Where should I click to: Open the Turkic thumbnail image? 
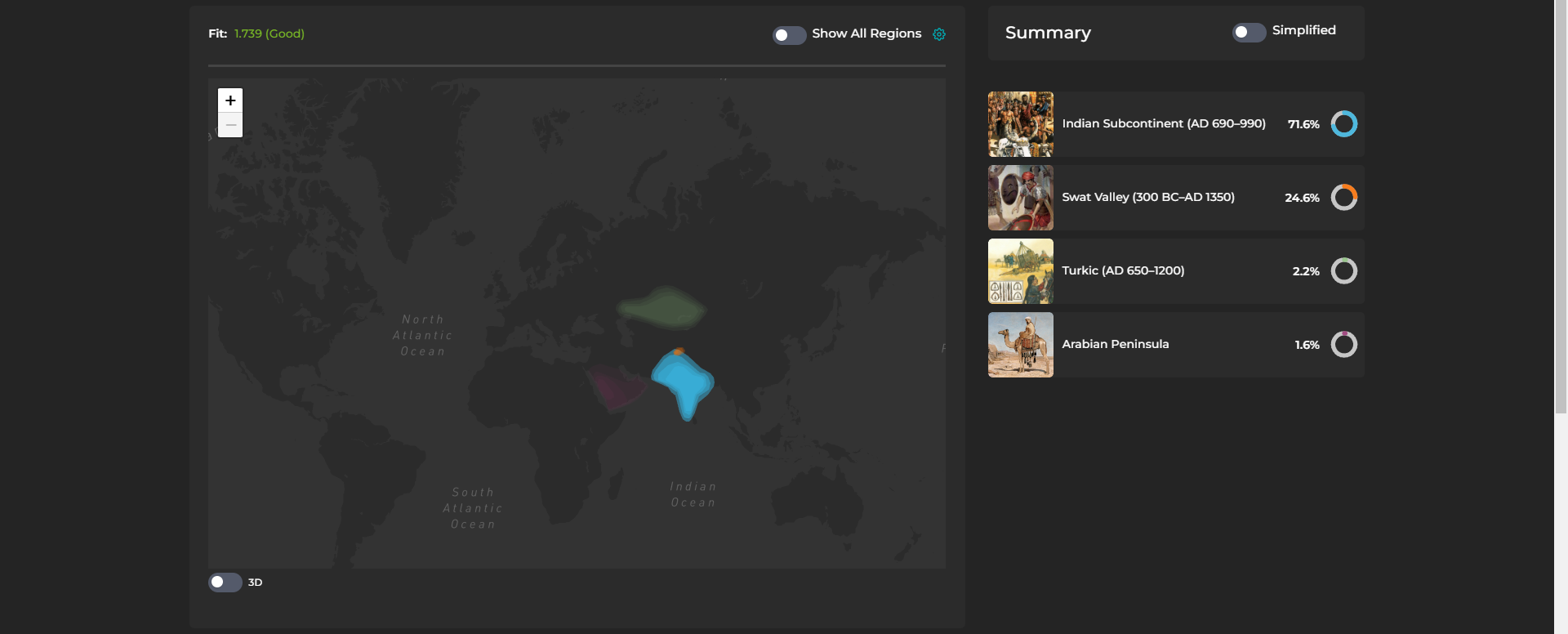(1020, 271)
